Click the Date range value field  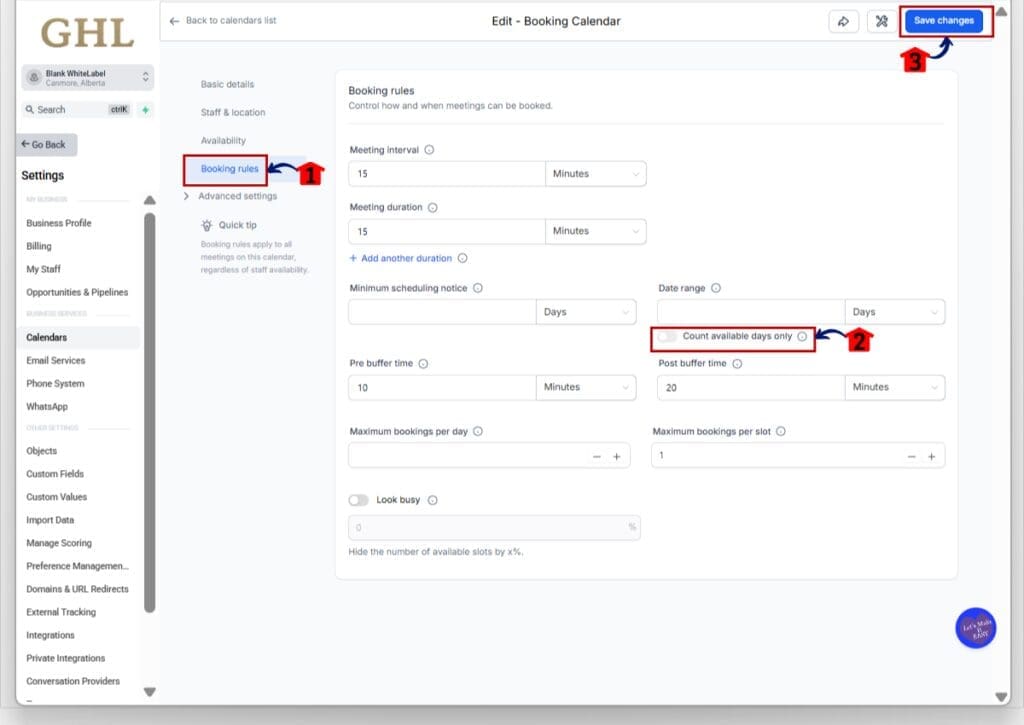751,312
